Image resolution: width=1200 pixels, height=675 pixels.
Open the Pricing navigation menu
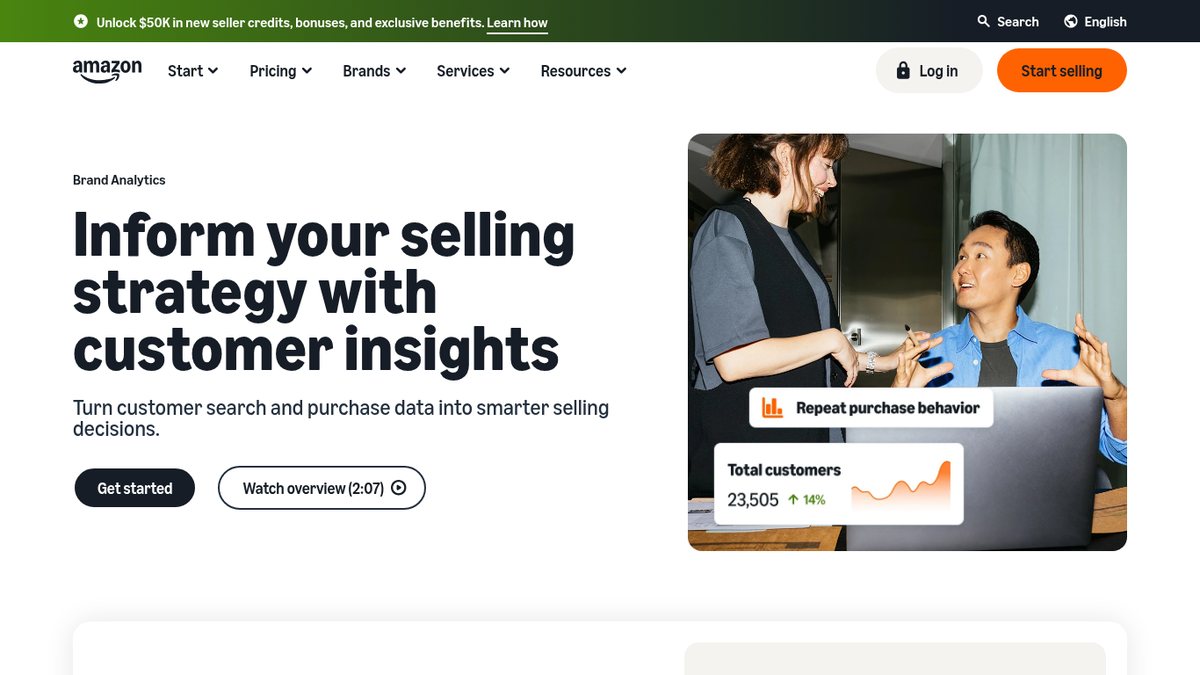281,71
